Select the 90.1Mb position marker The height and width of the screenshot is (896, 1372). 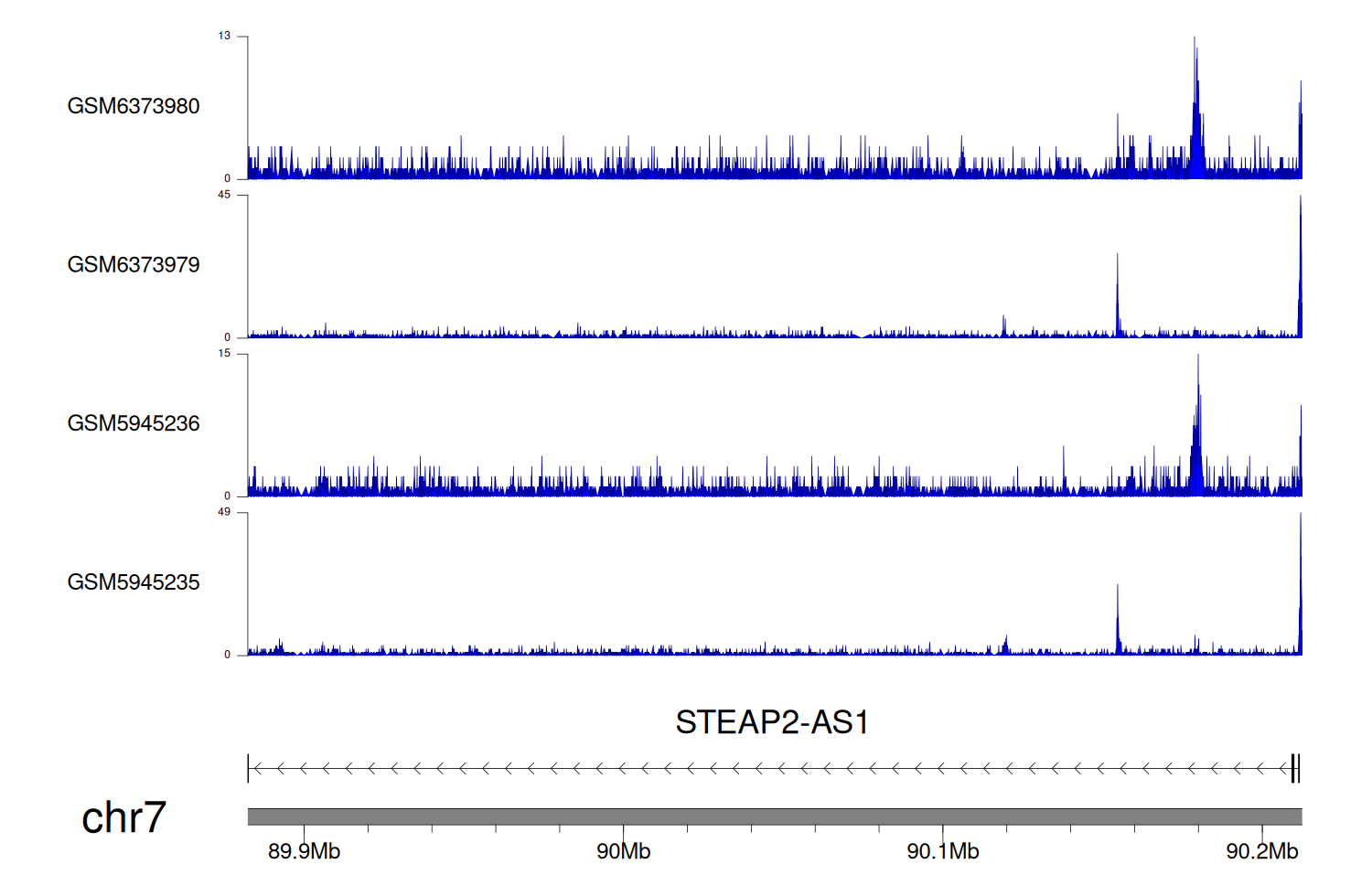point(942,851)
